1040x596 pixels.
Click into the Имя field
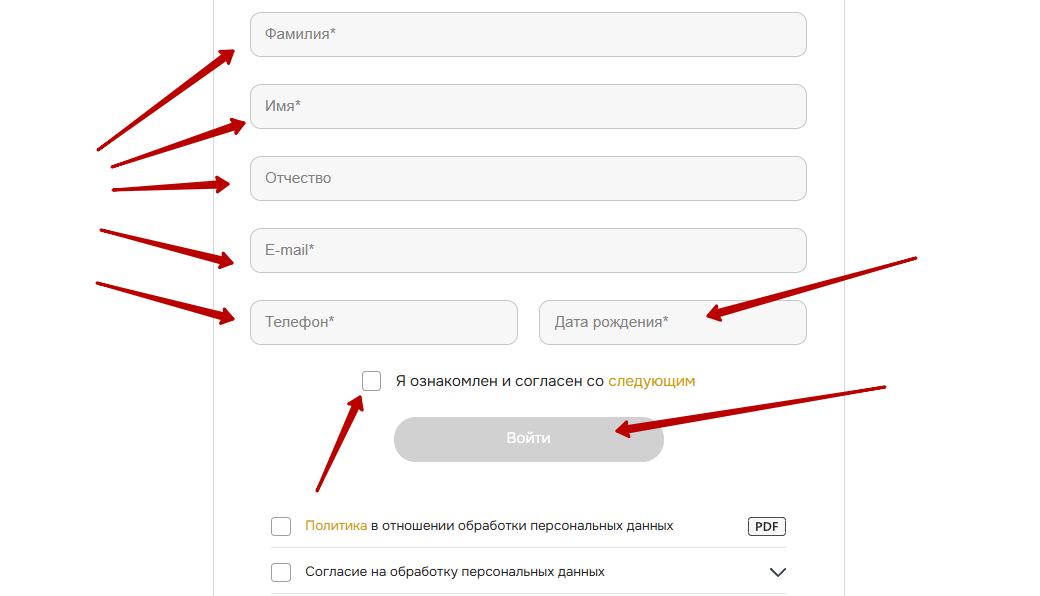[528, 106]
